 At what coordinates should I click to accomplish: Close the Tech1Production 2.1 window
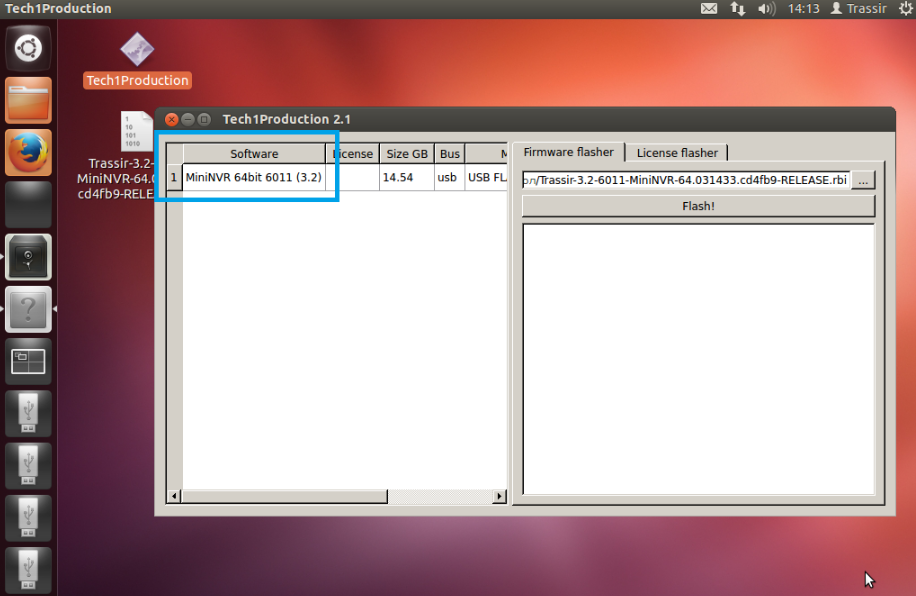point(171,119)
